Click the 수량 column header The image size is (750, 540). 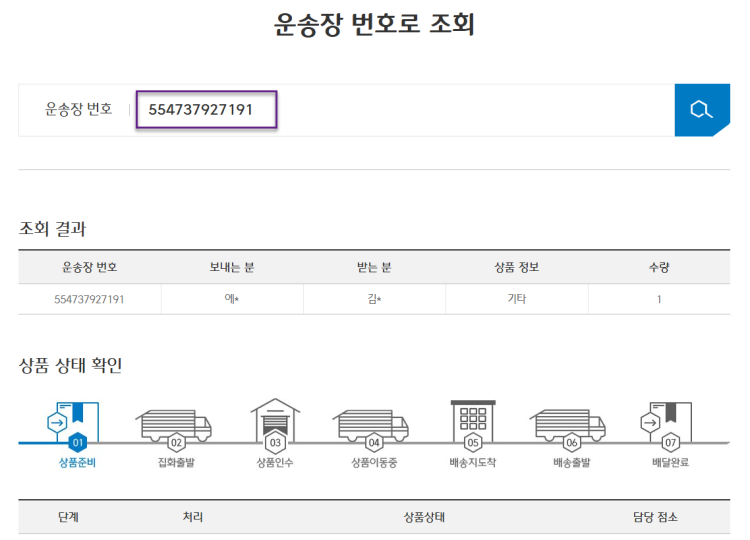tap(658, 267)
